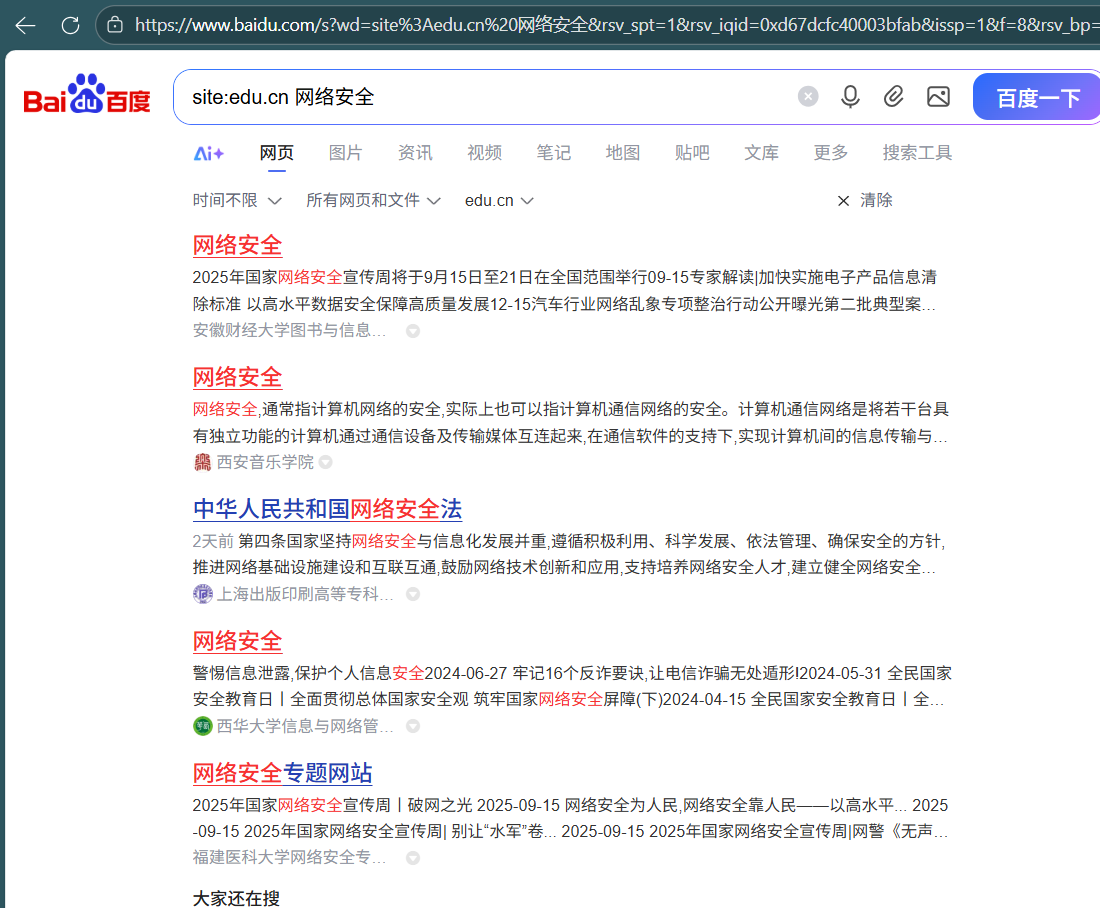Open 搜索工具 options

[x=917, y=153]
